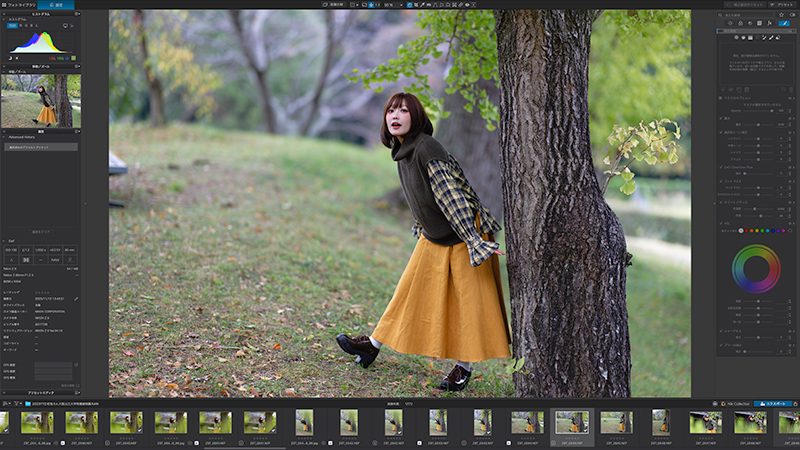Select the blue HSL channel swatch
The height and width of the screenshot is (450, 800).
point(772,231)
